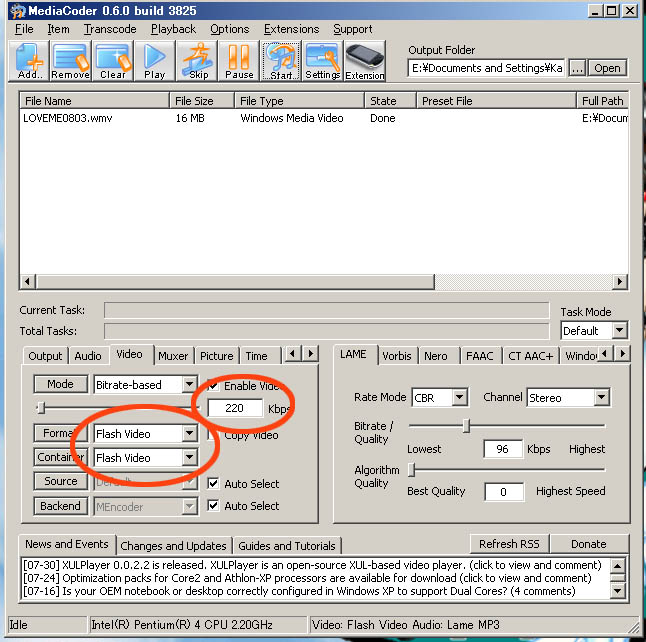Click the Source button
646x642 pixels.
(61, 481)
